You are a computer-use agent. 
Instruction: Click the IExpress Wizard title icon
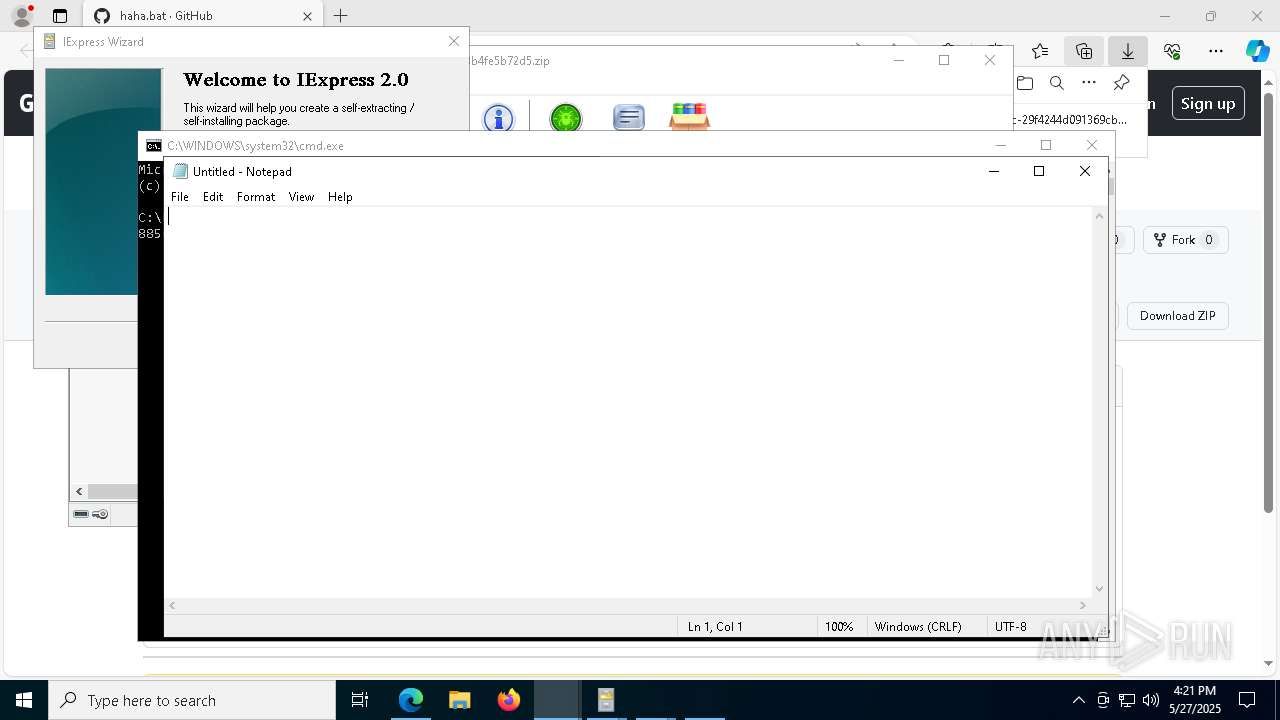pos(49,42)
